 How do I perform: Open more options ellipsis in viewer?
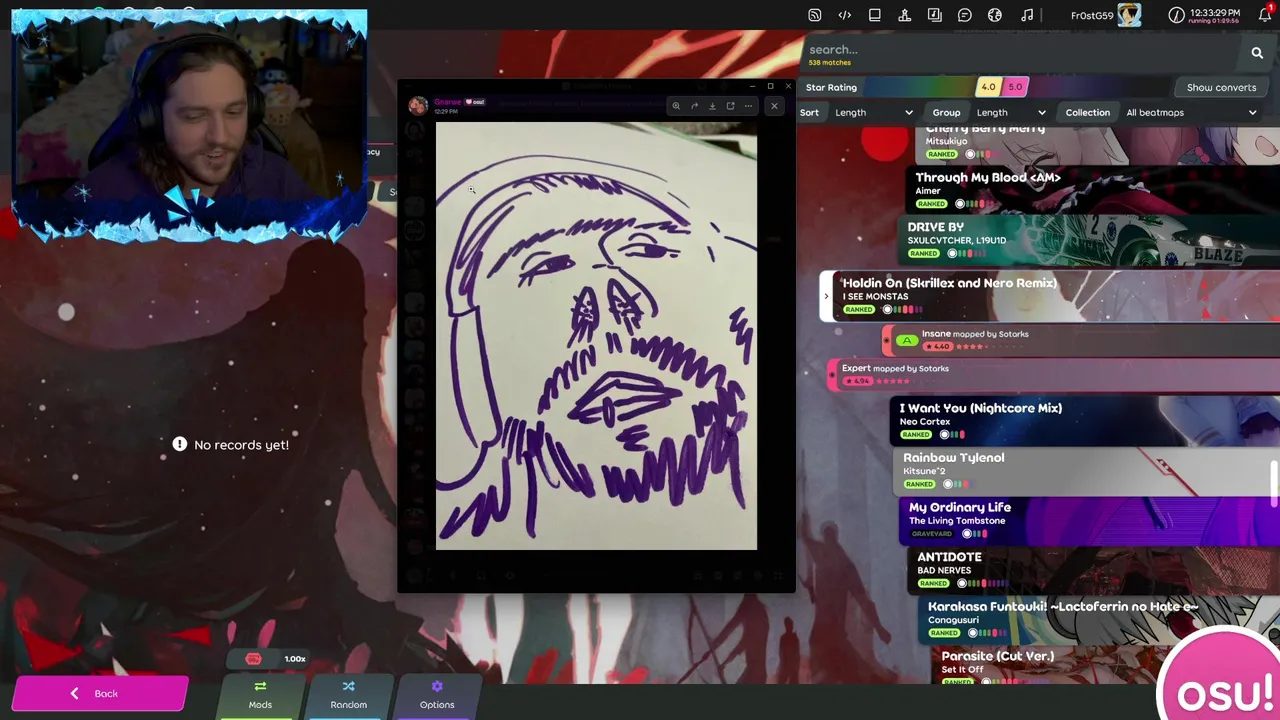pos(748,106)
